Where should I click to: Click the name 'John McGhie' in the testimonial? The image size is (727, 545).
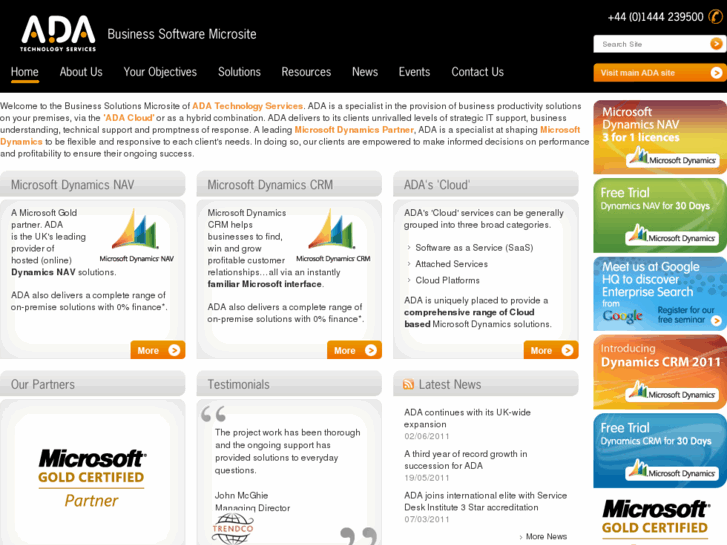(x=241, y=495)
